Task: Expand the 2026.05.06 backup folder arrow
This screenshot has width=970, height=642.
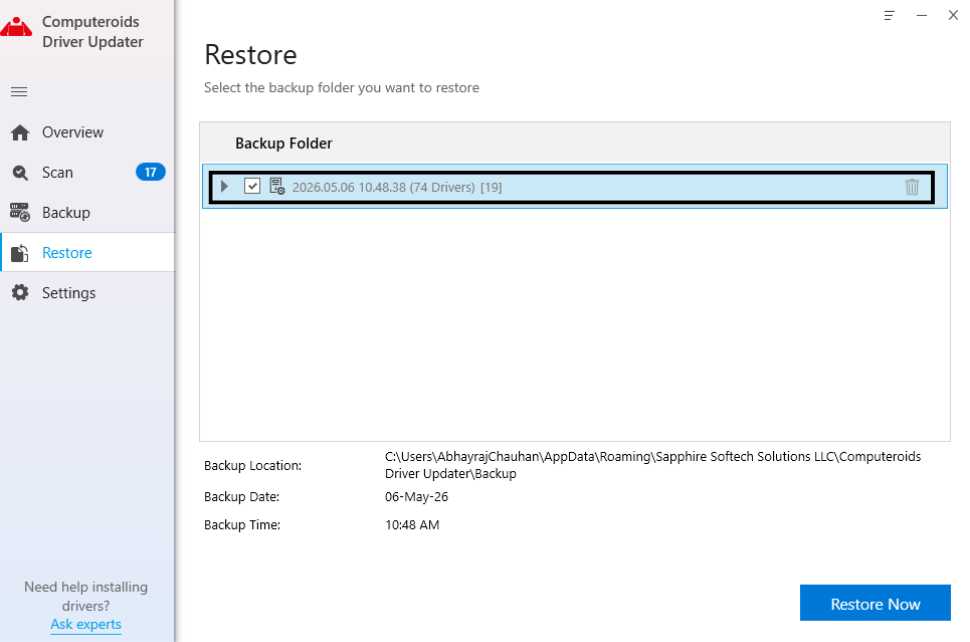Action: click(225, 186)
